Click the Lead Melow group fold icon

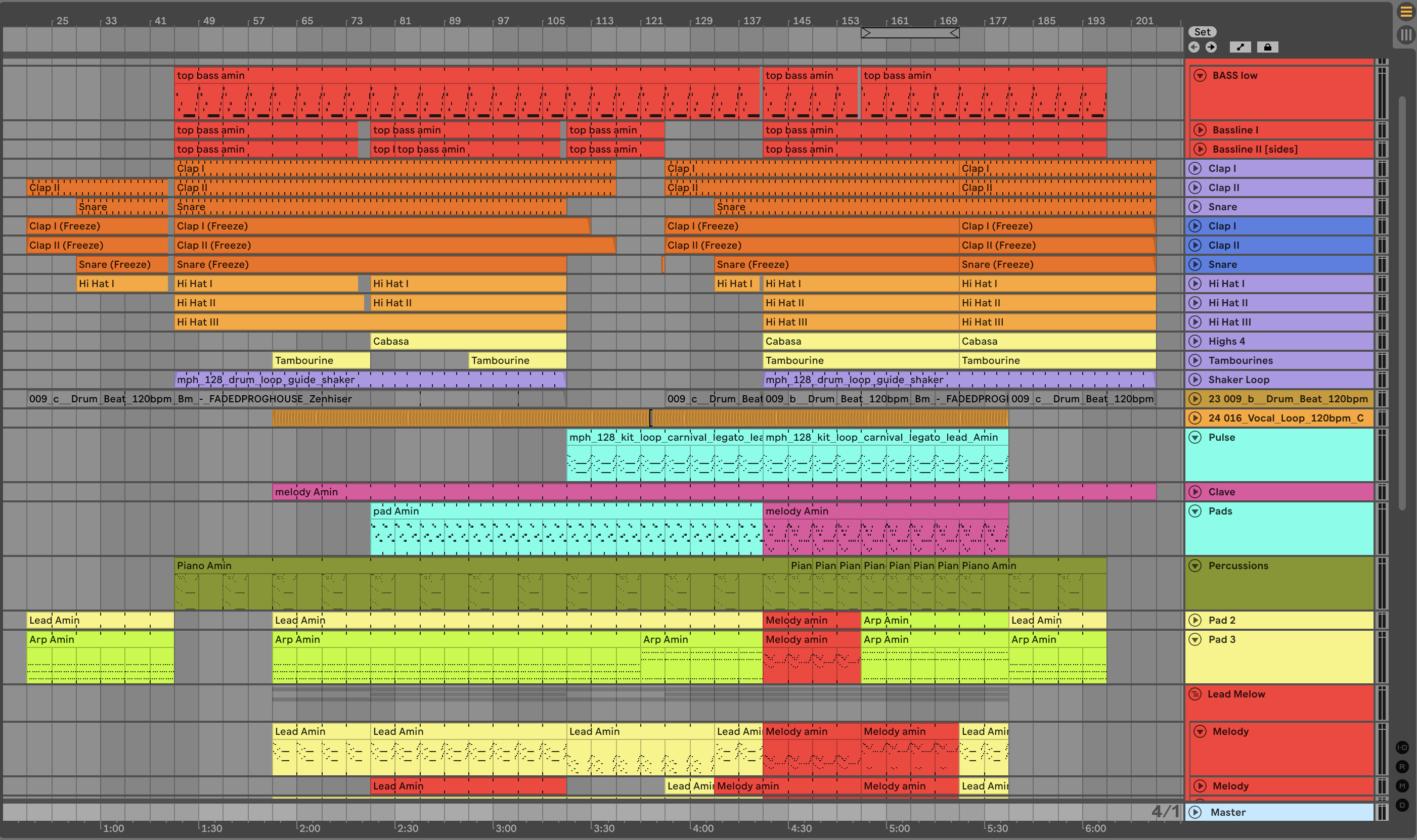1195,694
